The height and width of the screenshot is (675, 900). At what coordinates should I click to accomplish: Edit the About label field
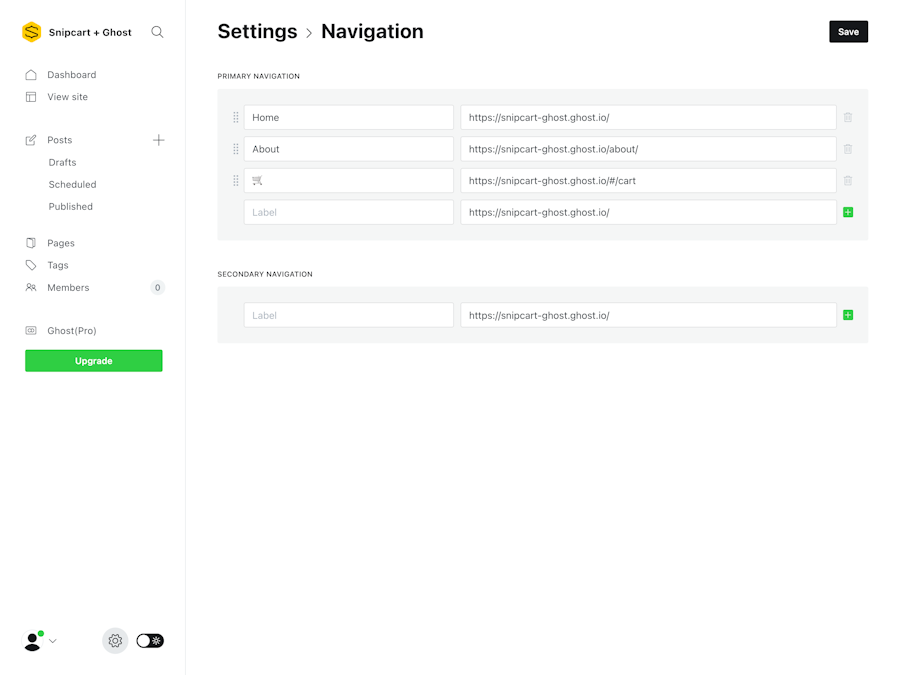(348, 149)
